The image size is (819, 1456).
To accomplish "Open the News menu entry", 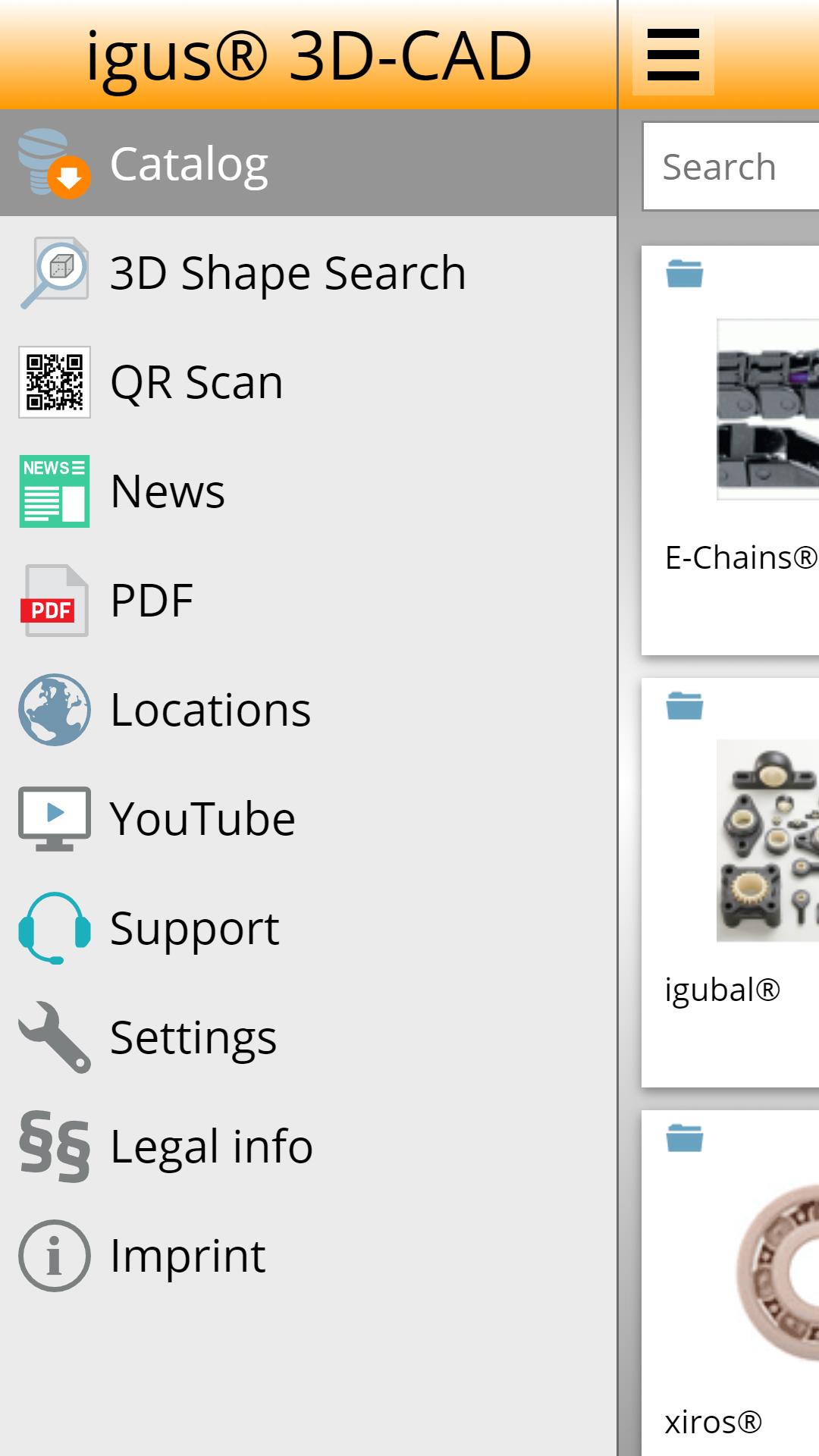I will pos(308,491).
